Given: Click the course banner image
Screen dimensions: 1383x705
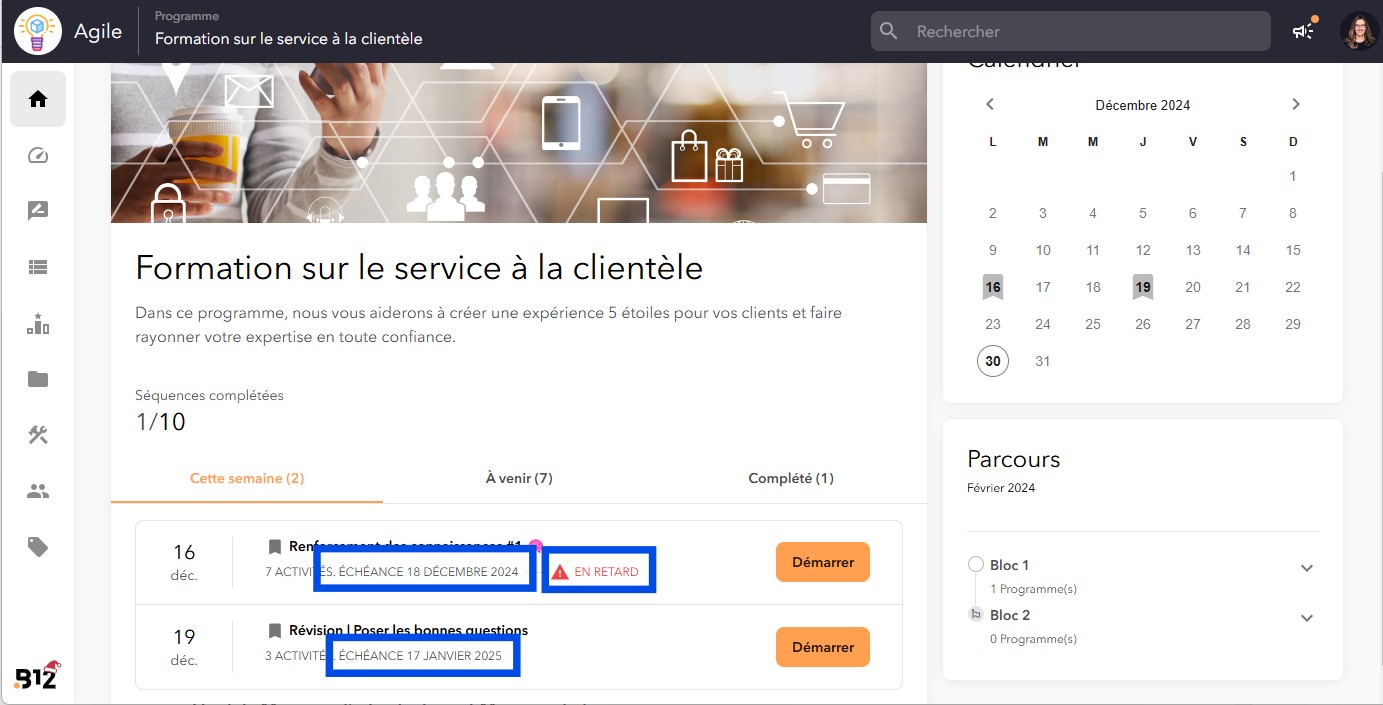Looking at the screenshot, I should (519, 143).
